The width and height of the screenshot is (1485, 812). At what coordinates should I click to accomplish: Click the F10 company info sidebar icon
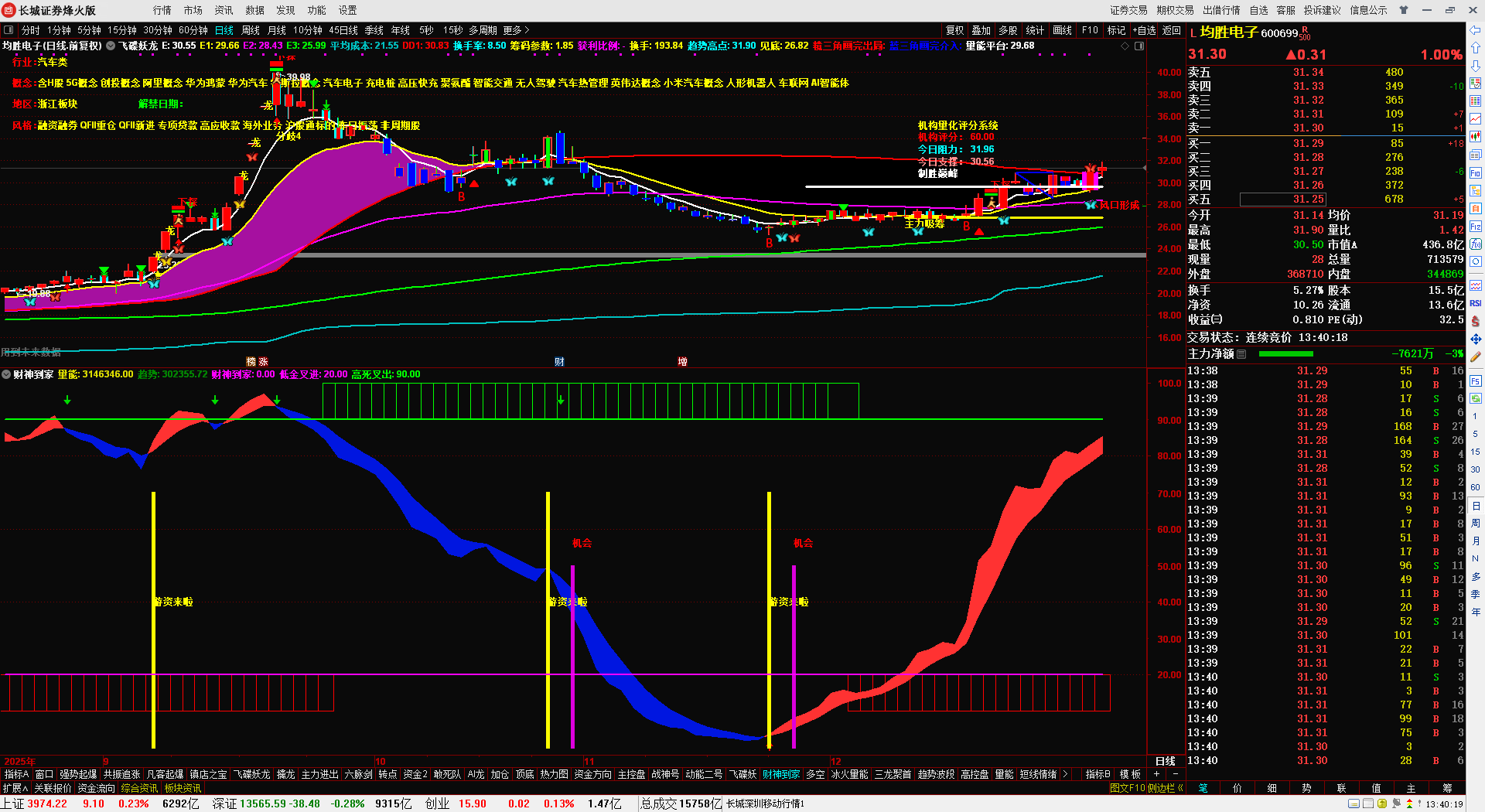[1476, 173]
